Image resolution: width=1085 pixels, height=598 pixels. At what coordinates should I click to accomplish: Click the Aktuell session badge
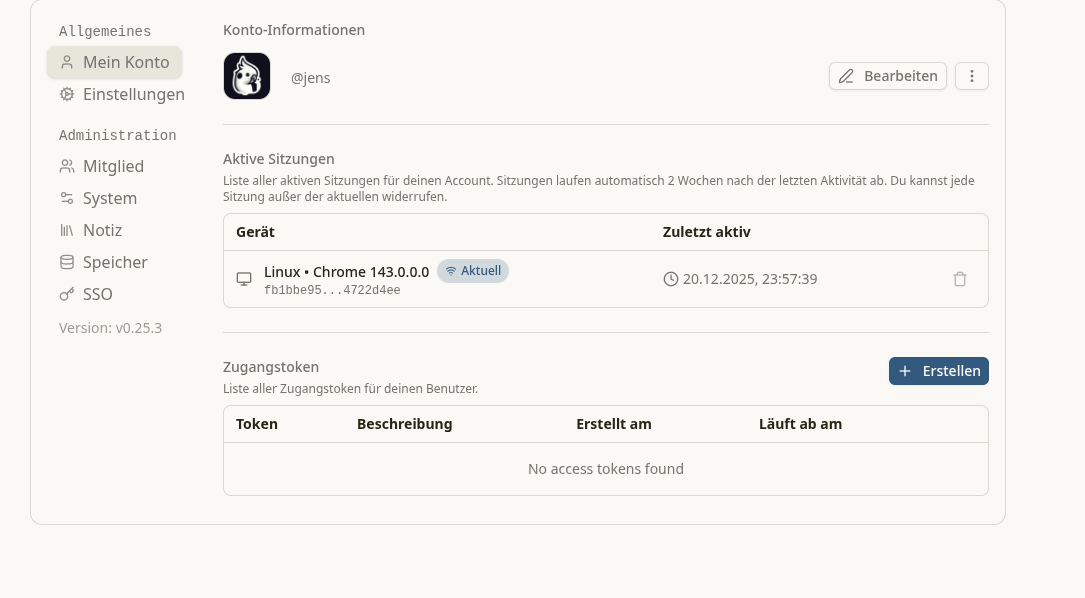[x=473, y=271]
